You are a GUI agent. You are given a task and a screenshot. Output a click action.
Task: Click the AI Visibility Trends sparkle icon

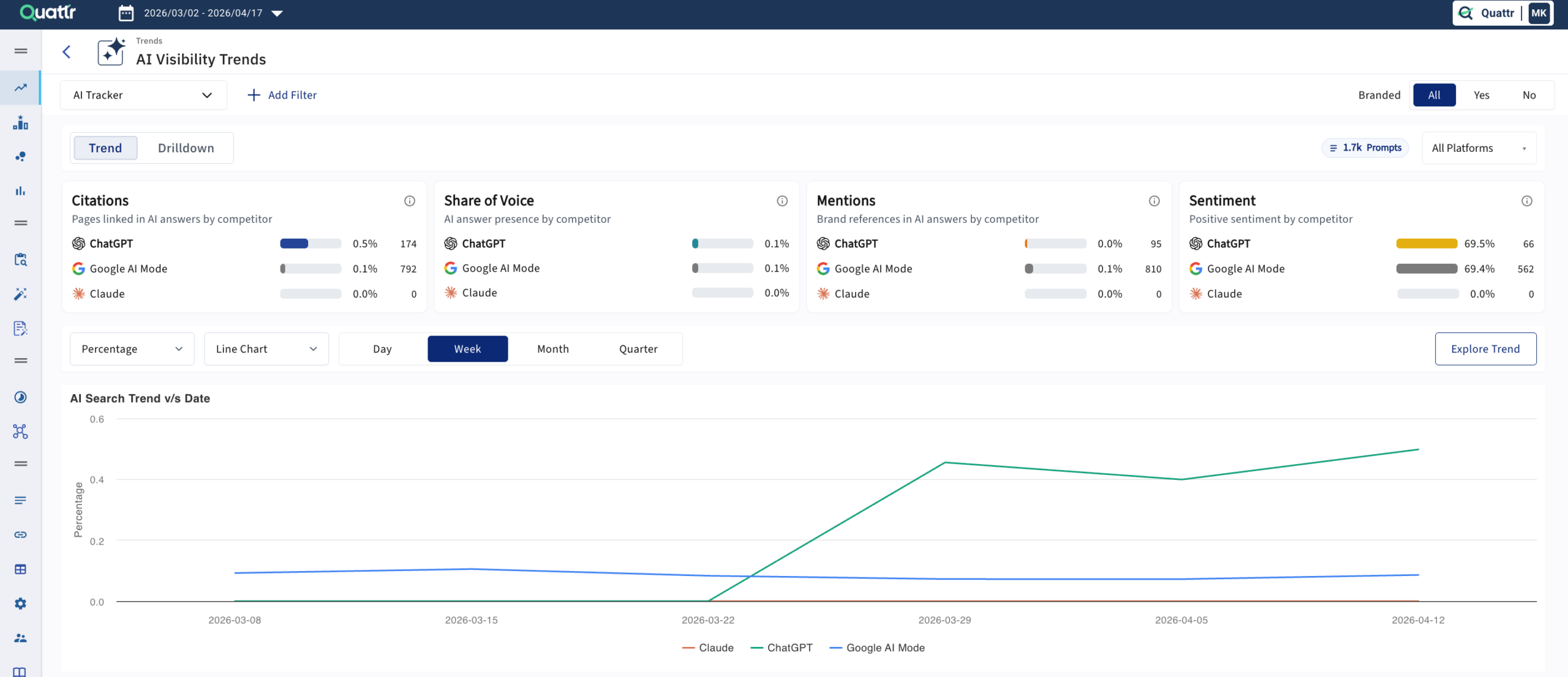111,51
